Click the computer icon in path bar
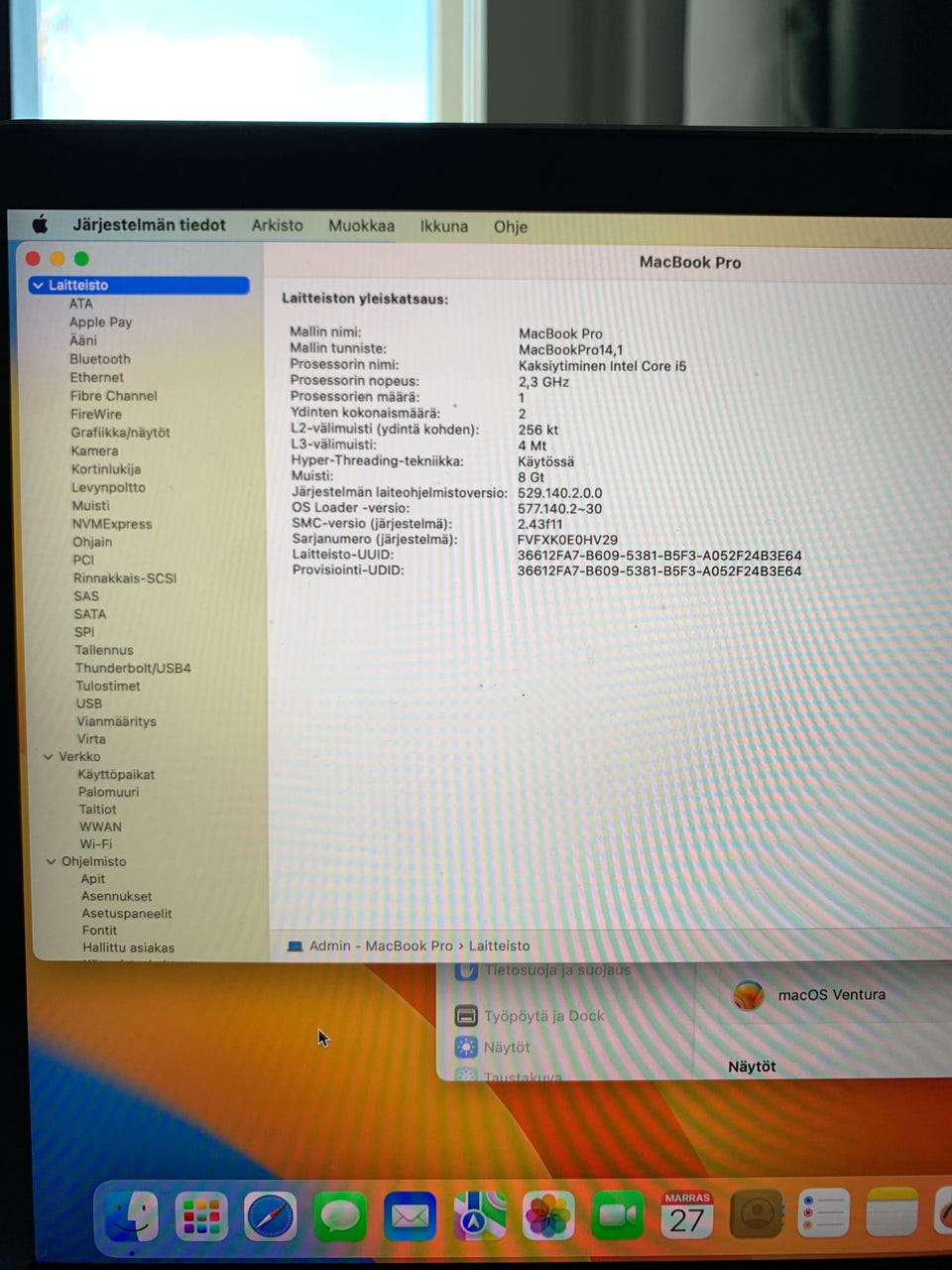The height and width of the screenshot is (1270, 952). (x=295, y=946)
